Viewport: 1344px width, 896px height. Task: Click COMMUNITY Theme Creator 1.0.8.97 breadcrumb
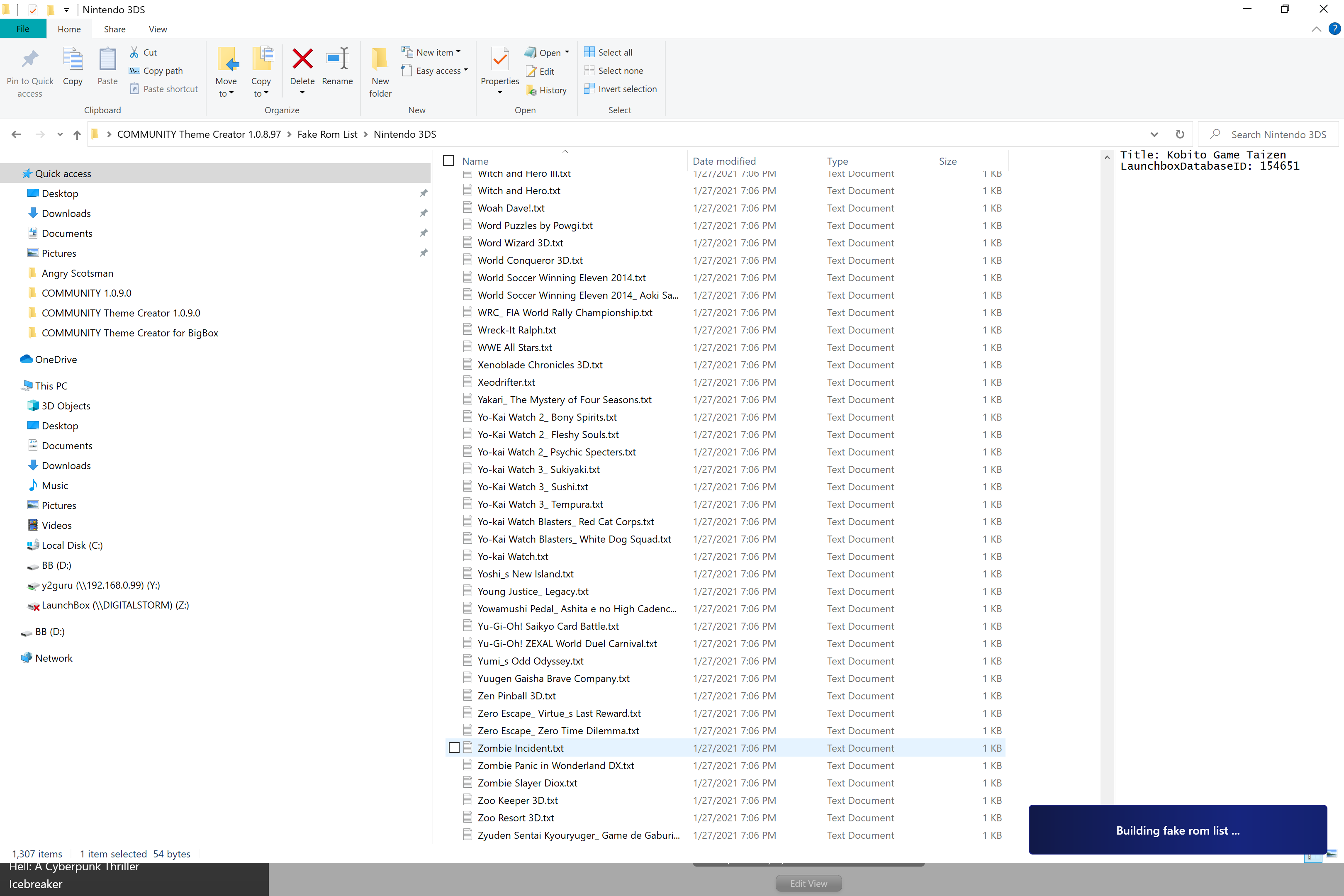[x=199, y=134]
